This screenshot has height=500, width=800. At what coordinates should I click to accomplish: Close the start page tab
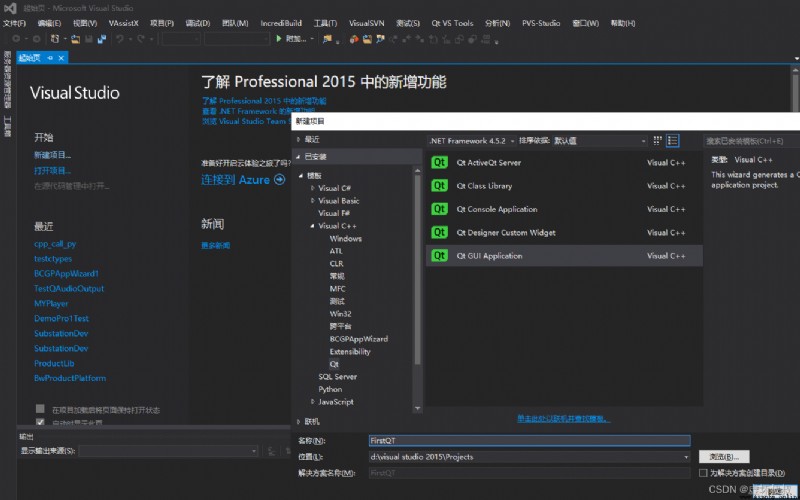click(61, 58)
